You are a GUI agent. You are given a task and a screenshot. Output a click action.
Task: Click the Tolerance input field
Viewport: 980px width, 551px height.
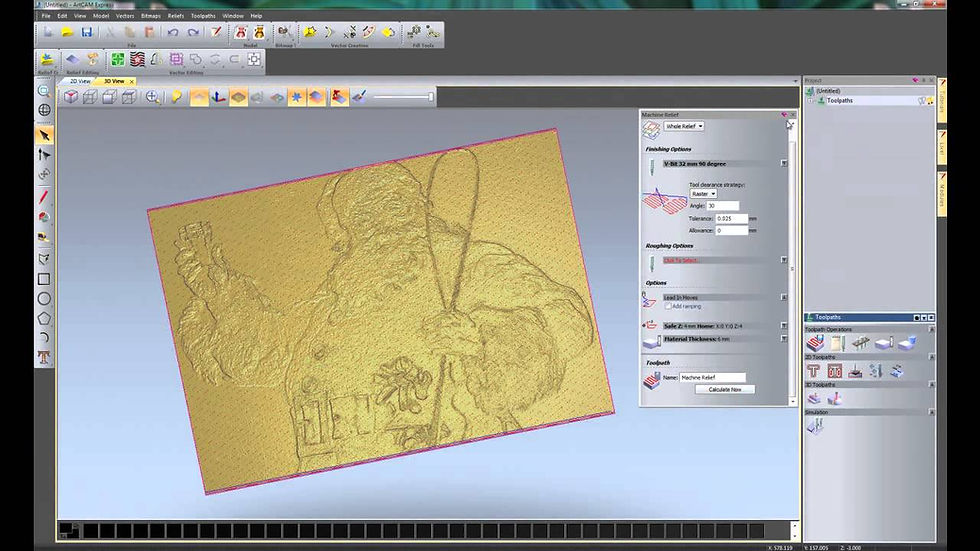[731, 219]
